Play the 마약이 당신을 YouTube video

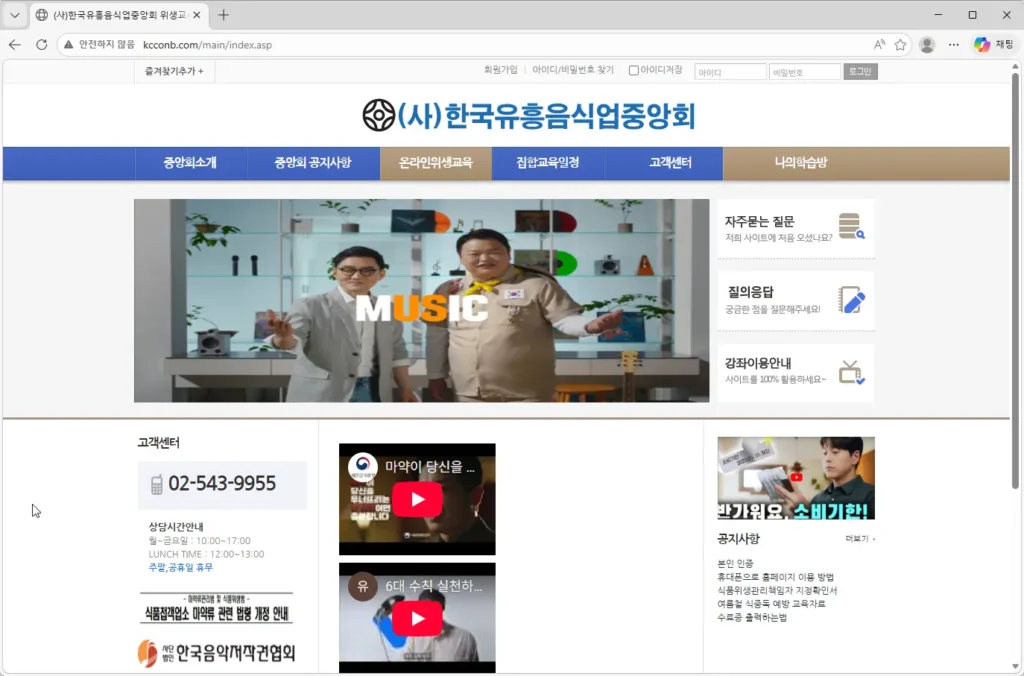click(417, 499)
